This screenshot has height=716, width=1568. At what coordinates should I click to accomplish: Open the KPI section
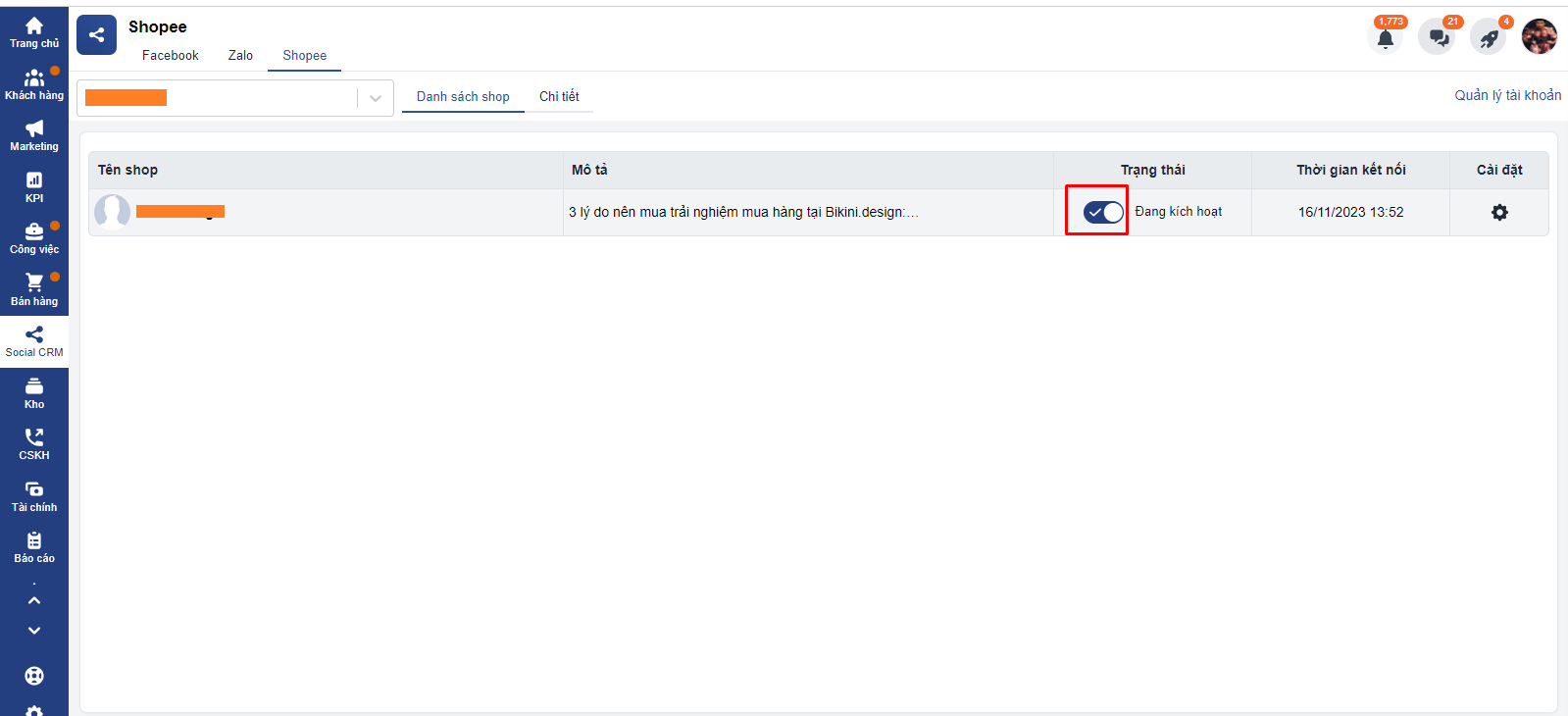coord(34,186)
